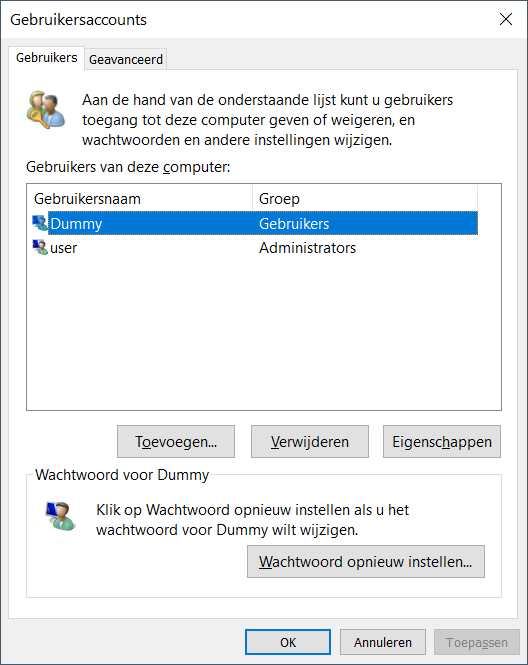Image resolution: width=528 pixels, height=665 pixels.
Task: Select the user account name
Action: tap(64, 248)
